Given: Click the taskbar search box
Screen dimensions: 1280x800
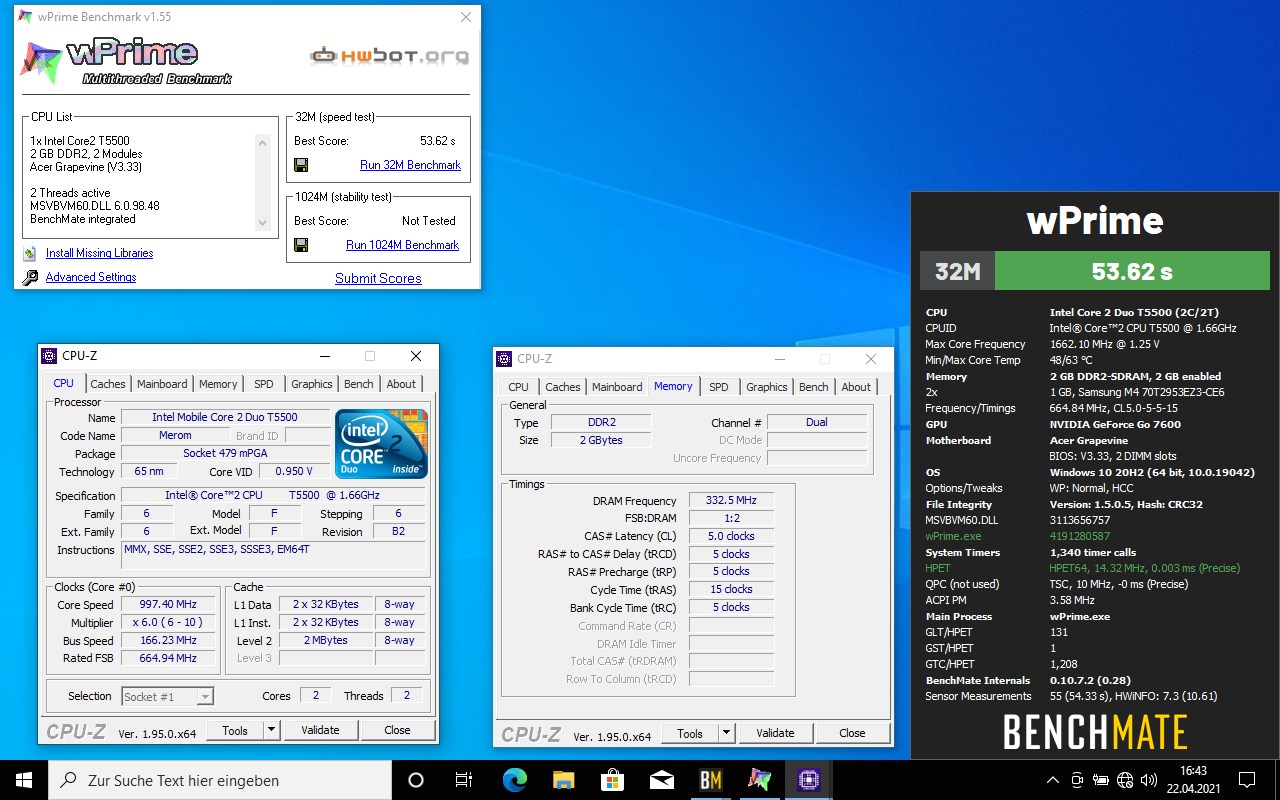Looking at the screenshot, I should tap(220, 780).
